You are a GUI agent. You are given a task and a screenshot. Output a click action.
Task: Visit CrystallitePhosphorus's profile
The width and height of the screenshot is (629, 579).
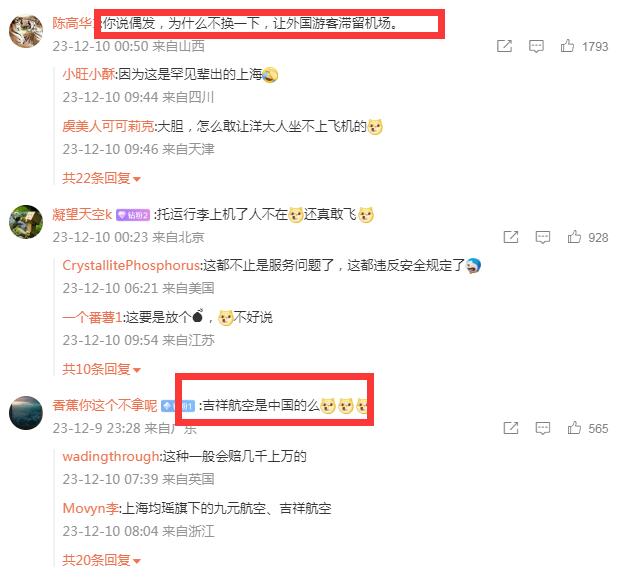point(131,265)
